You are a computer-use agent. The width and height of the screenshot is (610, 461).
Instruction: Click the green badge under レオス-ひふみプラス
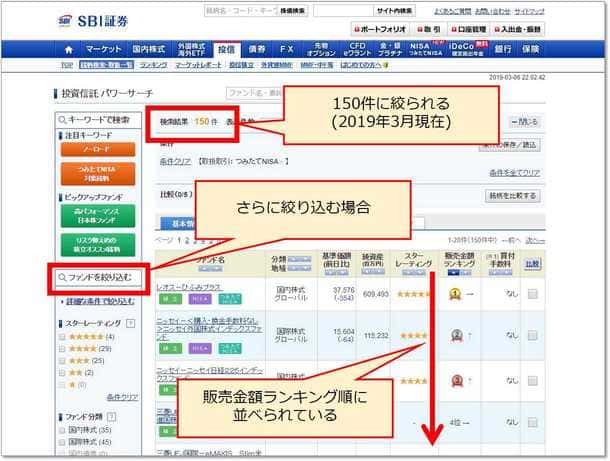(170, 299)
